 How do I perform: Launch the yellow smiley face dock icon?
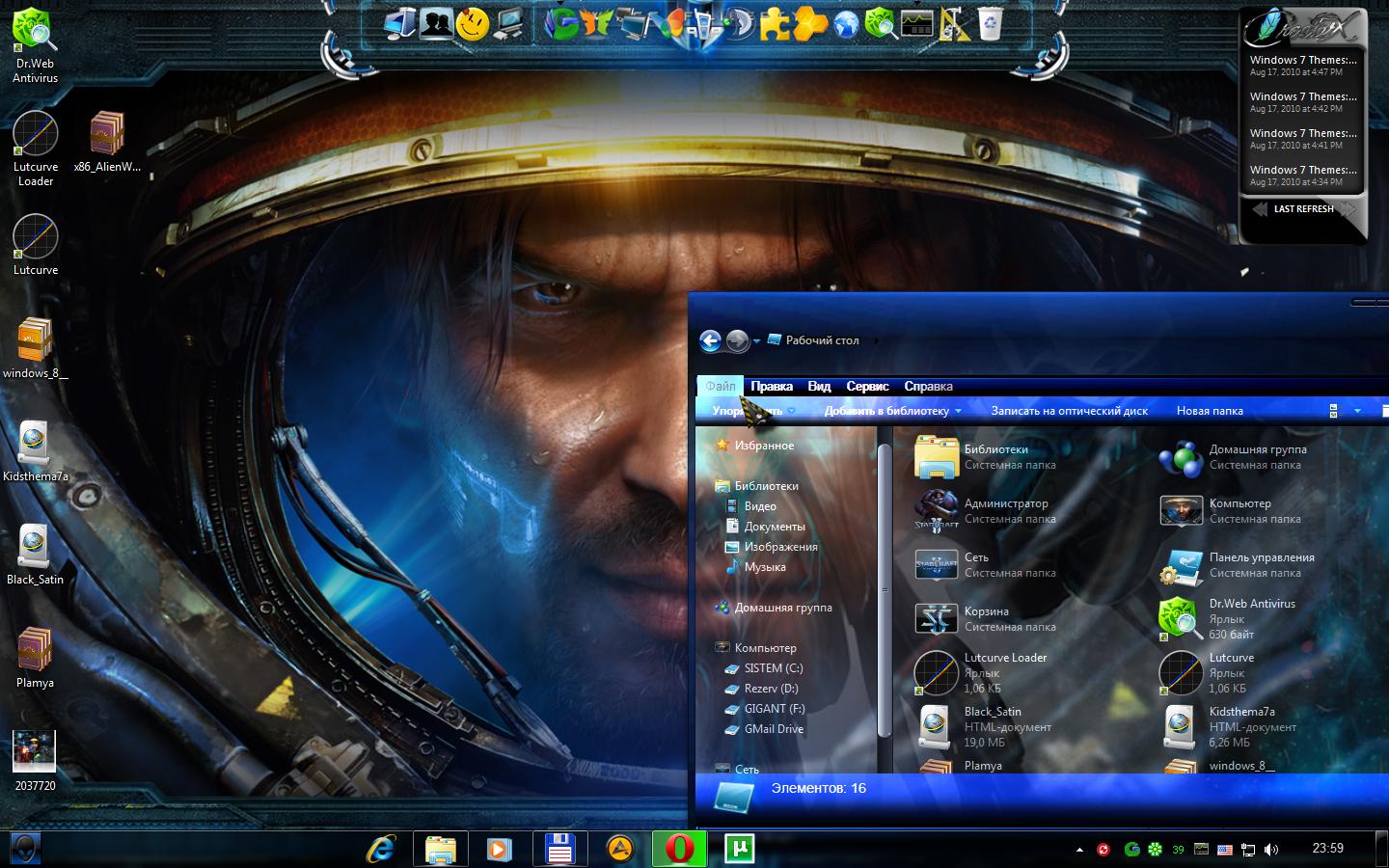point(473,24)
